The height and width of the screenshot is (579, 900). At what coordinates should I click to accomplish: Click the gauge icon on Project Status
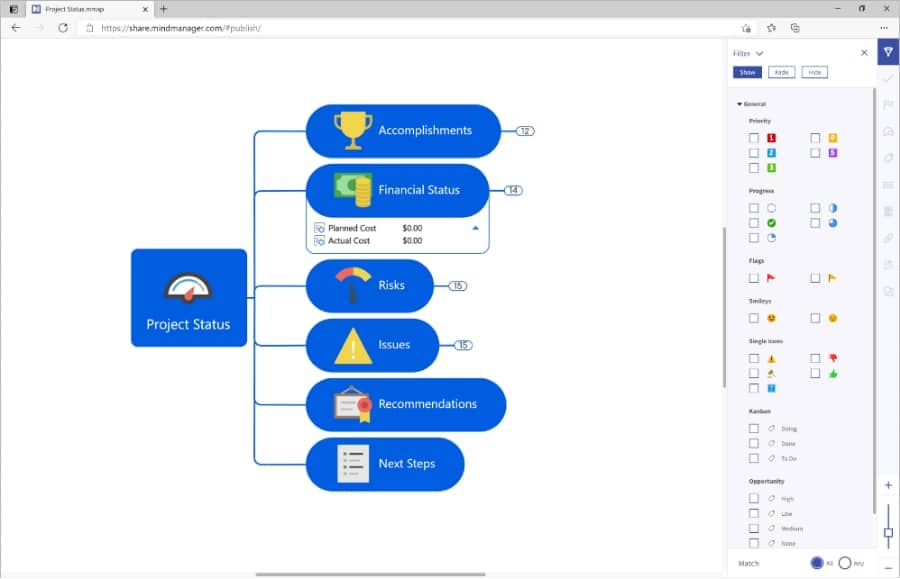point(188,287)
